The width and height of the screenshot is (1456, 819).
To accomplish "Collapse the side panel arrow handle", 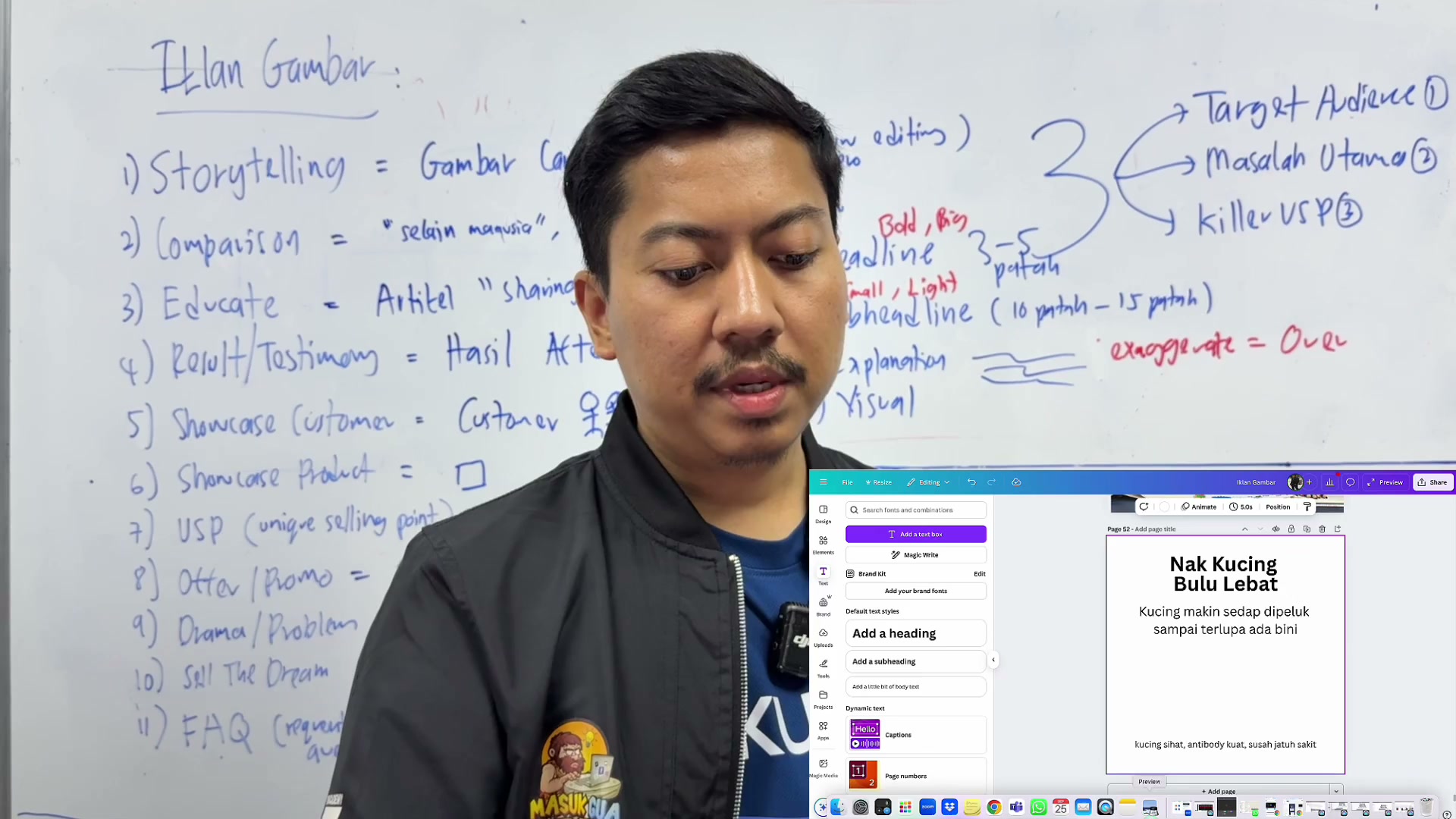I will pos(993,660).
